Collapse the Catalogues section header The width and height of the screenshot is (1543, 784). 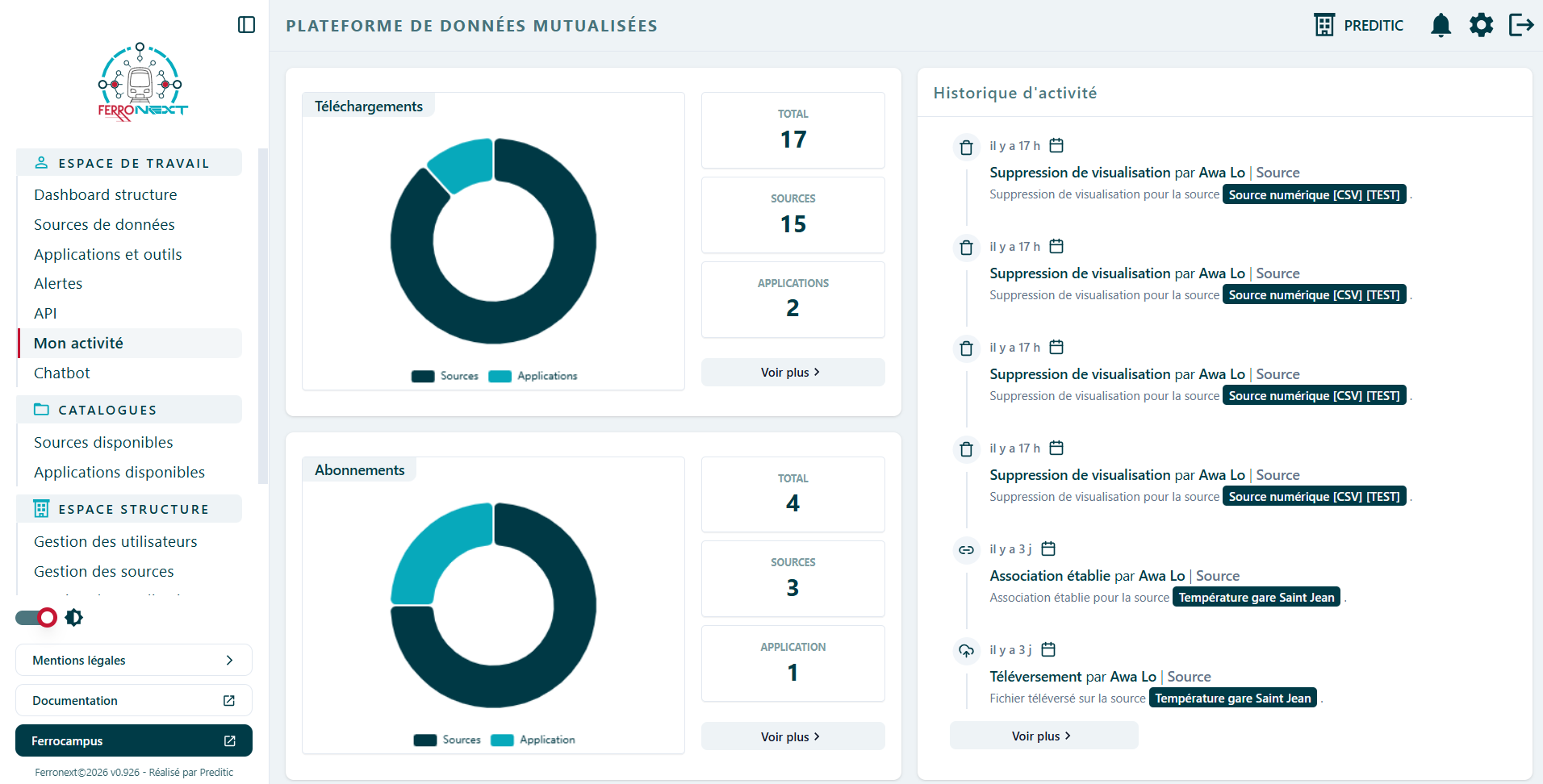[x=129, y=410]
